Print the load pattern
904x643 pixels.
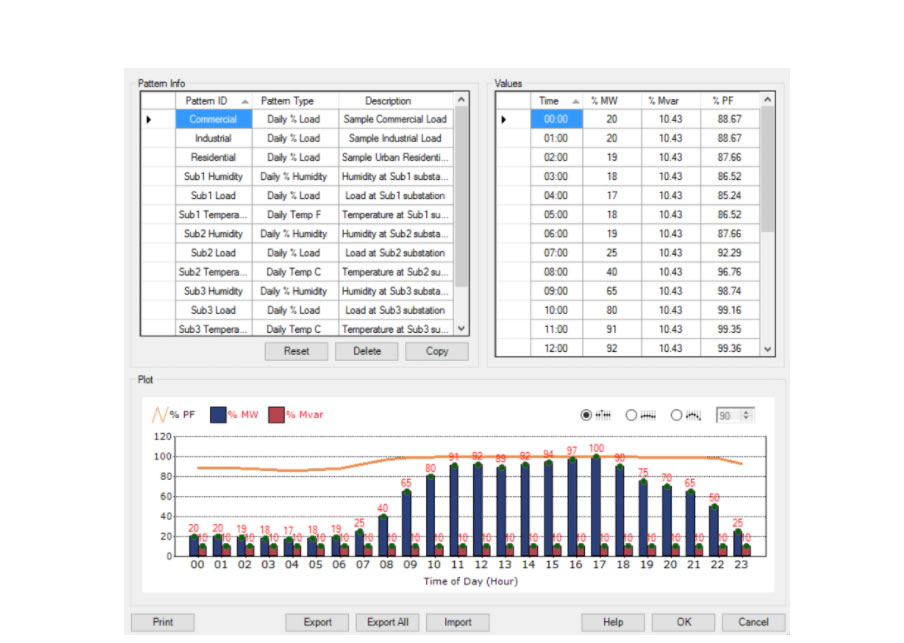[x=162, y=622]
